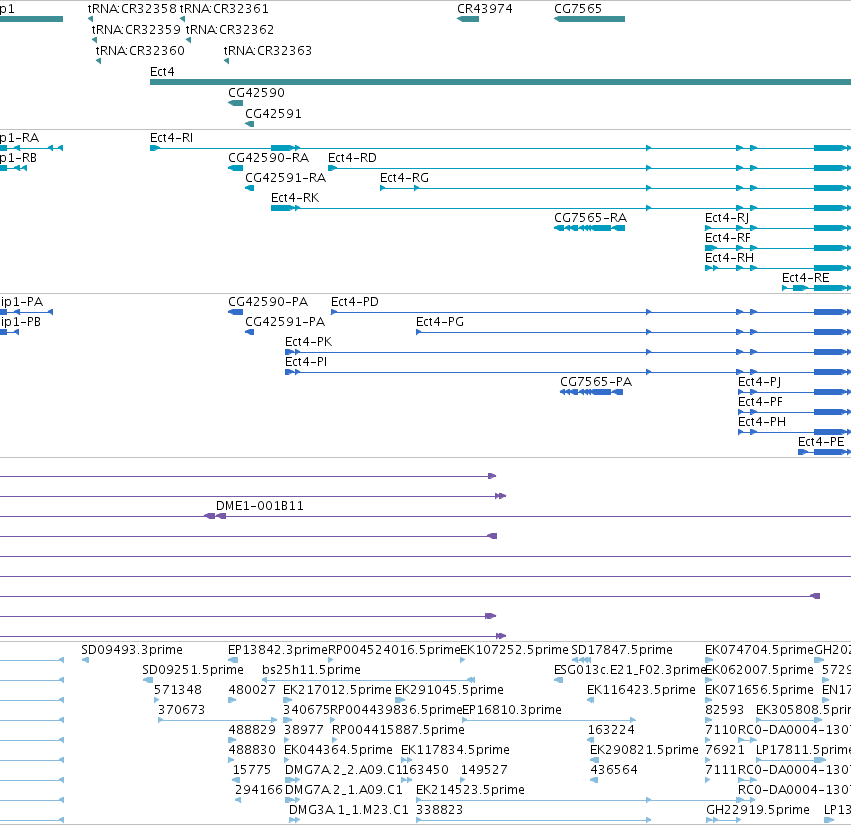Viewport: 851px width, 825px height.
Task: Click the EP13842.3prime EST label
Action: point(278,650)
